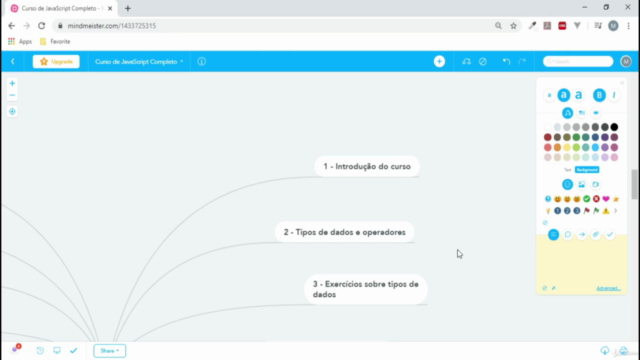
Task: Add a new topic with plus button
Action: 439,62
